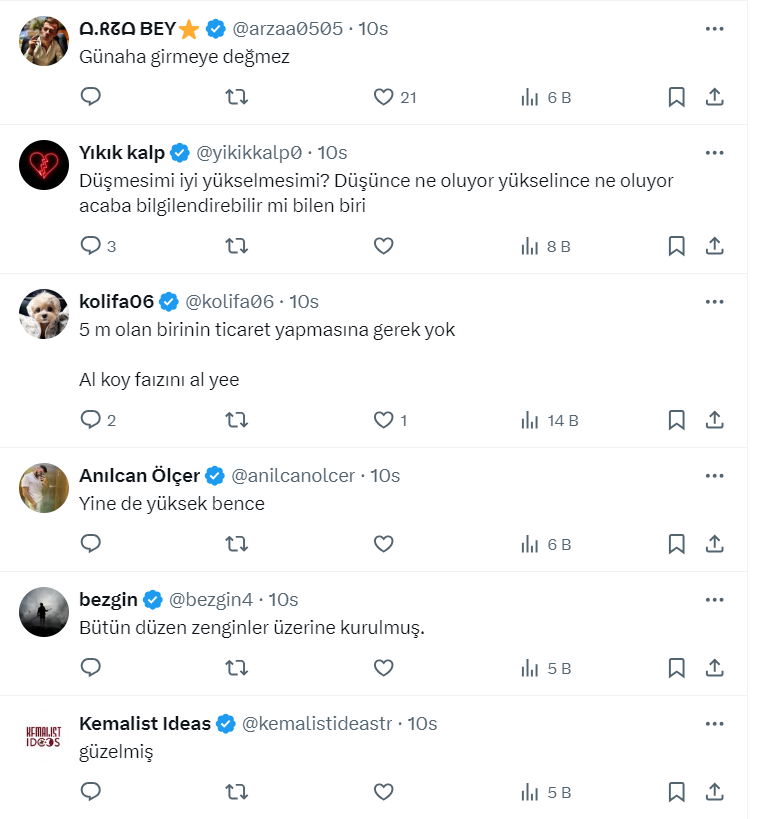Like the tweet "Günaha girmeye değmez"
Viewport: 757px width, 819px height.
tap(384, 98)
